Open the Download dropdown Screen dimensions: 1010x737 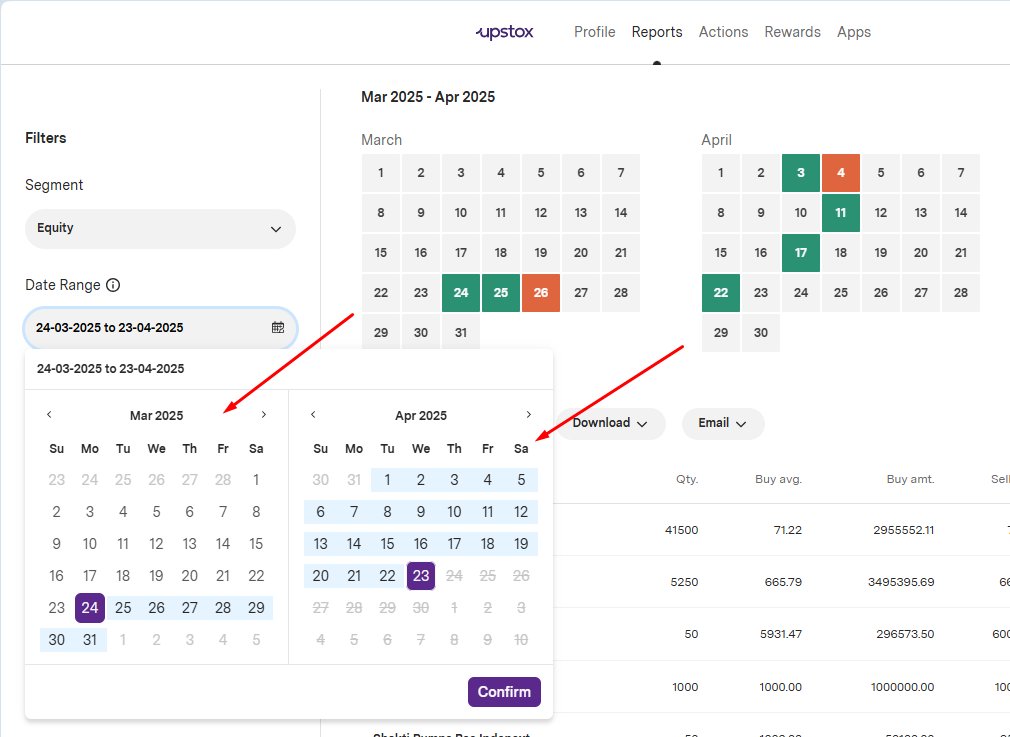click(609, 423)
